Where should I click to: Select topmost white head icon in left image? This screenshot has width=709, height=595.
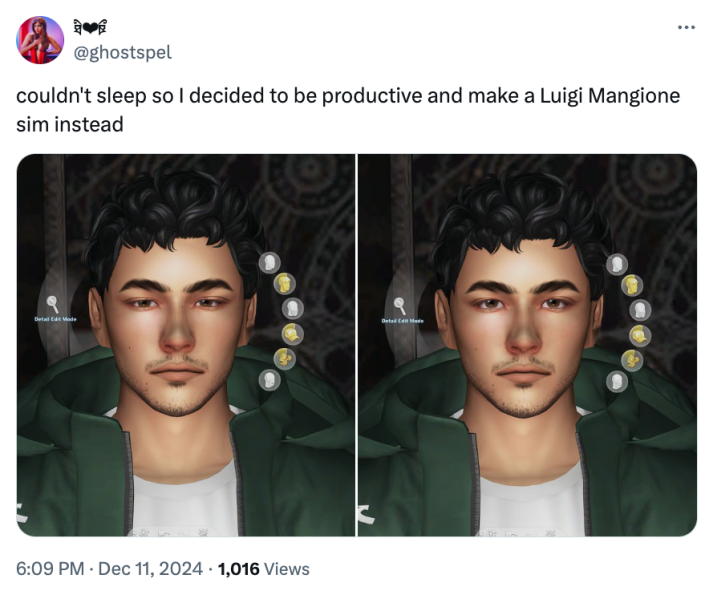(x=268, y=263)
